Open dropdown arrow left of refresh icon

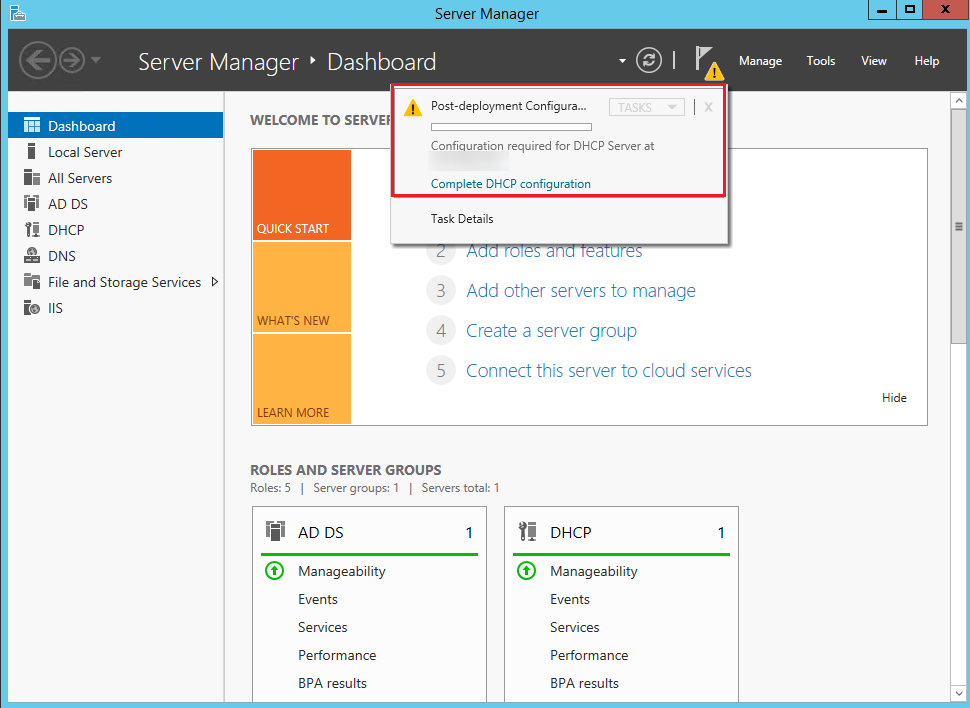(x=622, y=61)
